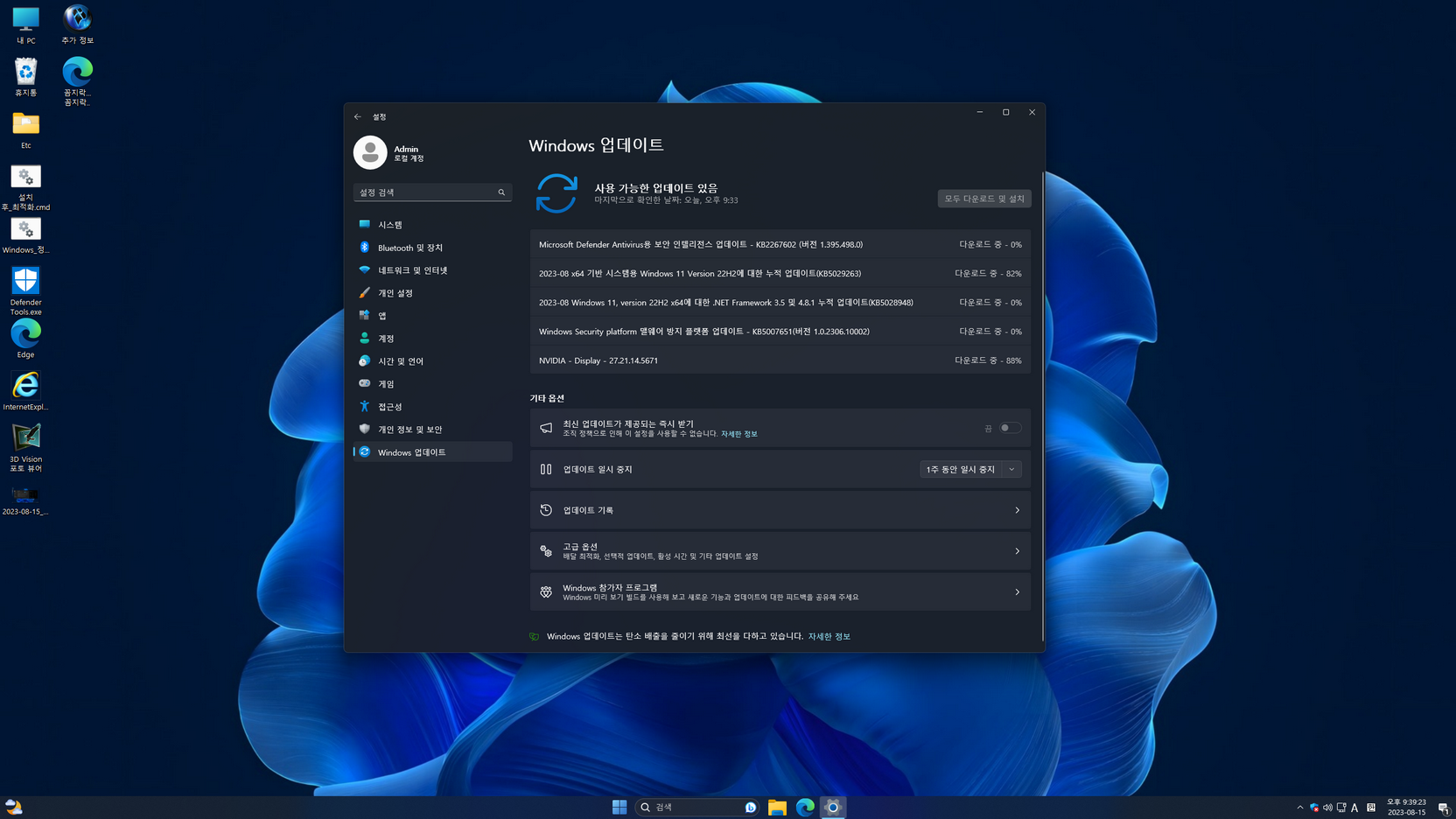Open 휴지통 recycle bin icon

(x=25, y=77)
